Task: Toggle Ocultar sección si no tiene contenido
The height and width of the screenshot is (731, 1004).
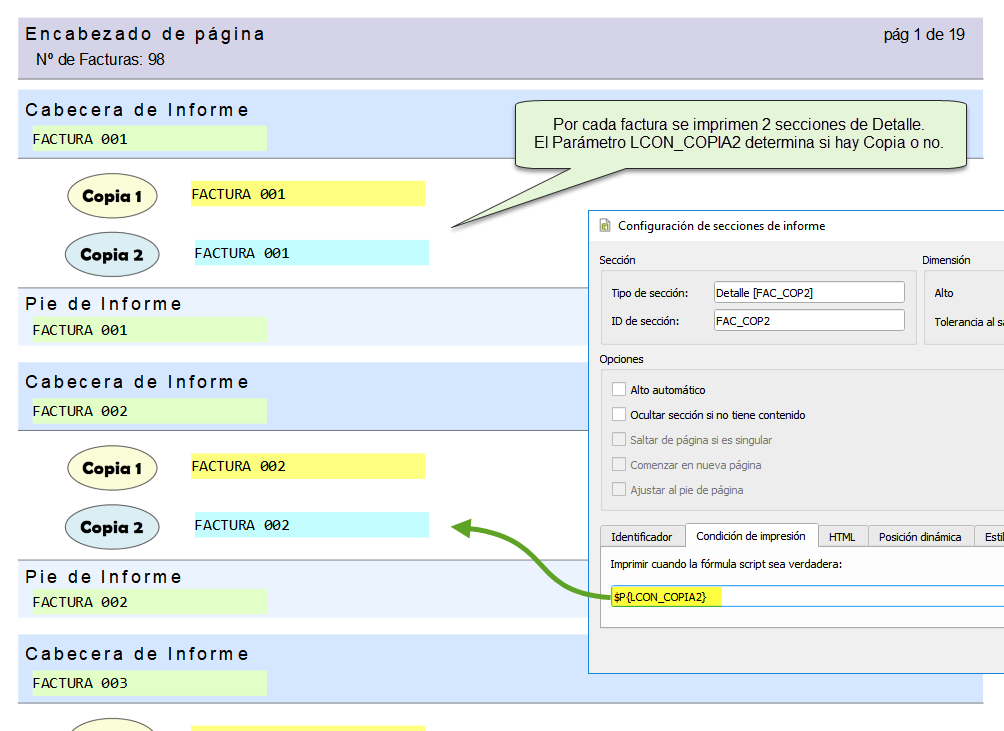Action: 619,415
